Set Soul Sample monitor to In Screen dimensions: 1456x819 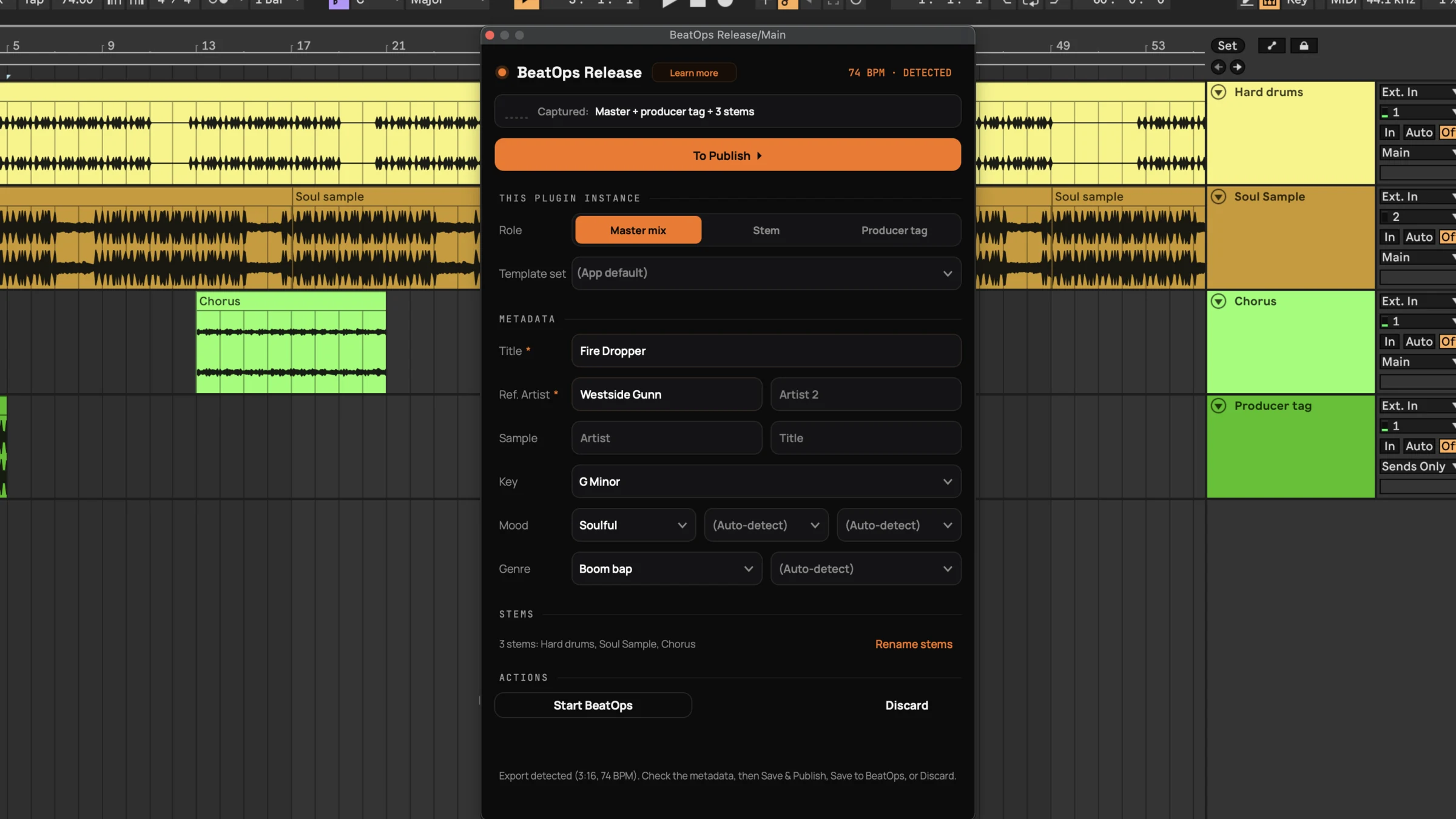[x=1389, y=237]
